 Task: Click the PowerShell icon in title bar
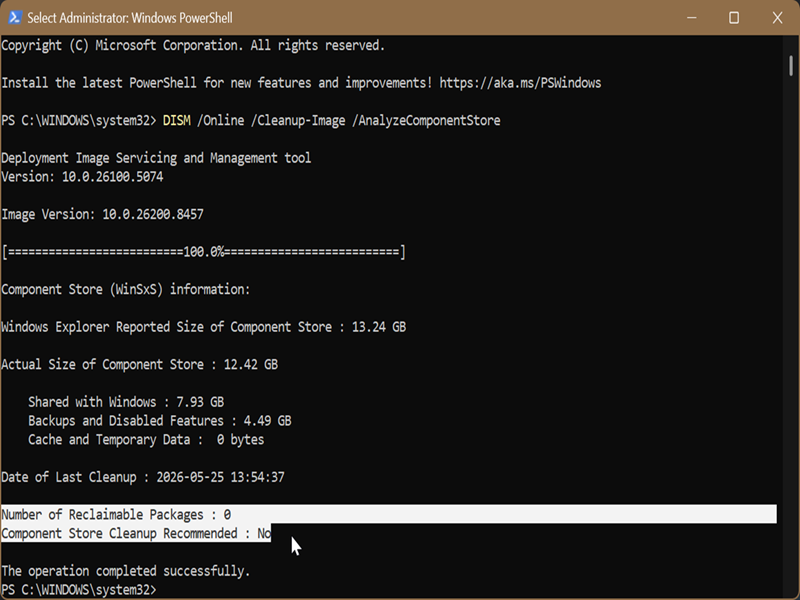[14, 17]
